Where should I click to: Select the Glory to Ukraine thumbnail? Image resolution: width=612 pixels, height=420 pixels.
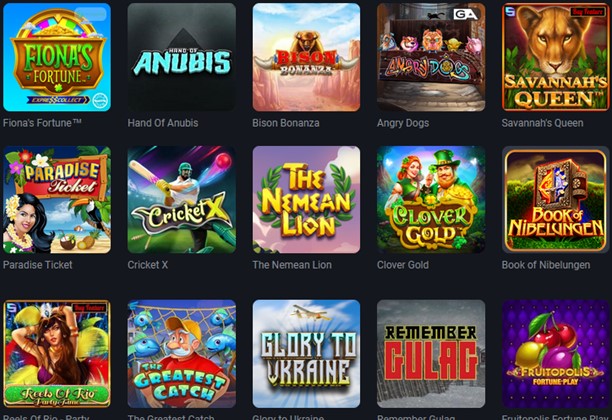306,354
